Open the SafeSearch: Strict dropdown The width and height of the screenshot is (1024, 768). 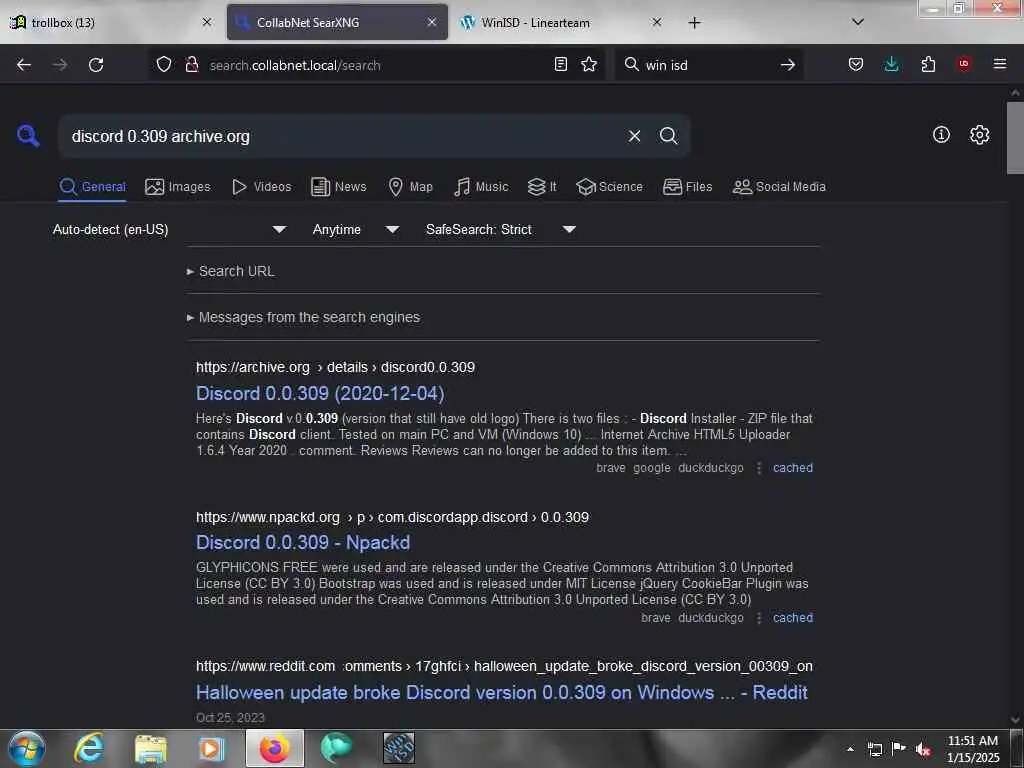coord(501,229)
